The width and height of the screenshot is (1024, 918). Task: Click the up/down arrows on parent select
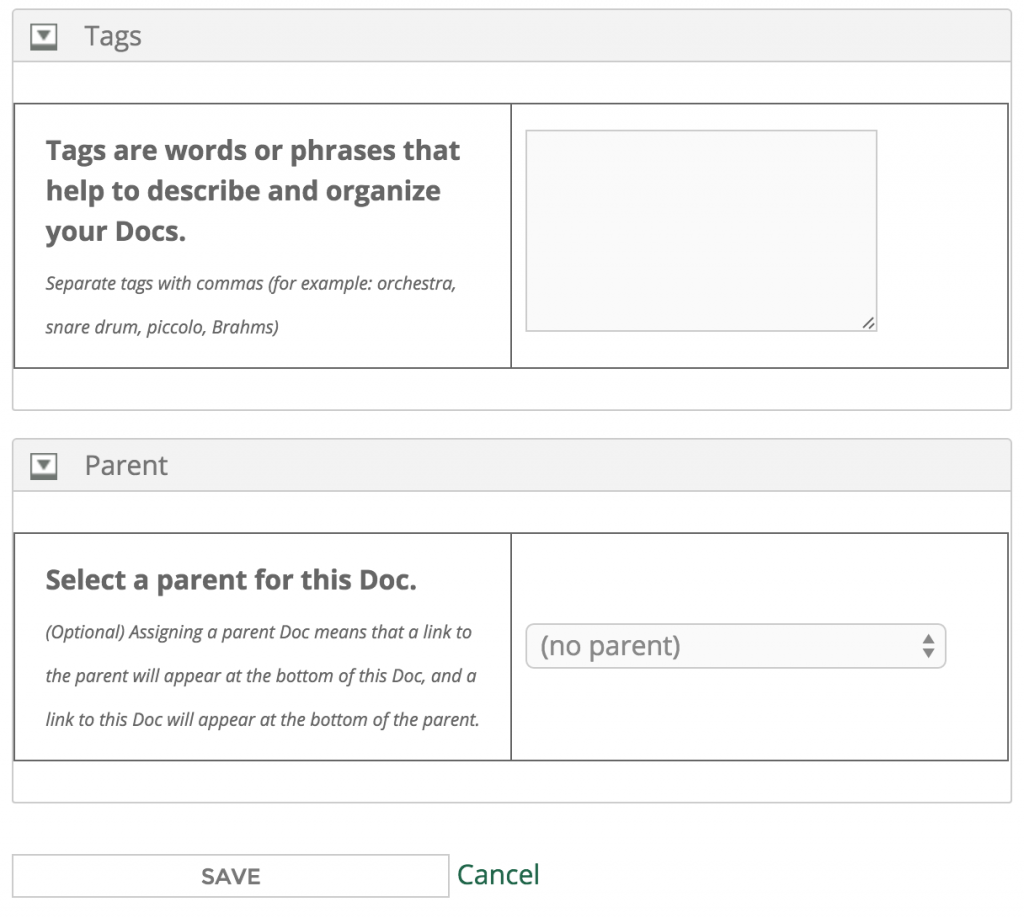[928, 646]
